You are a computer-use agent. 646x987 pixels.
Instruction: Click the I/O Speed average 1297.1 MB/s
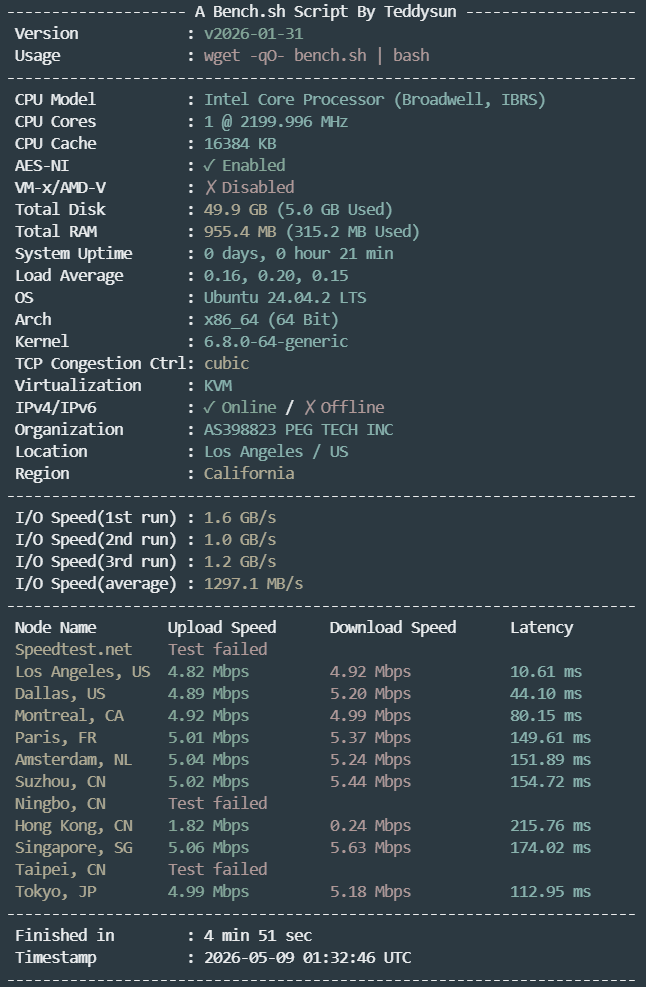pyautogui.click(x=253, y=584)
